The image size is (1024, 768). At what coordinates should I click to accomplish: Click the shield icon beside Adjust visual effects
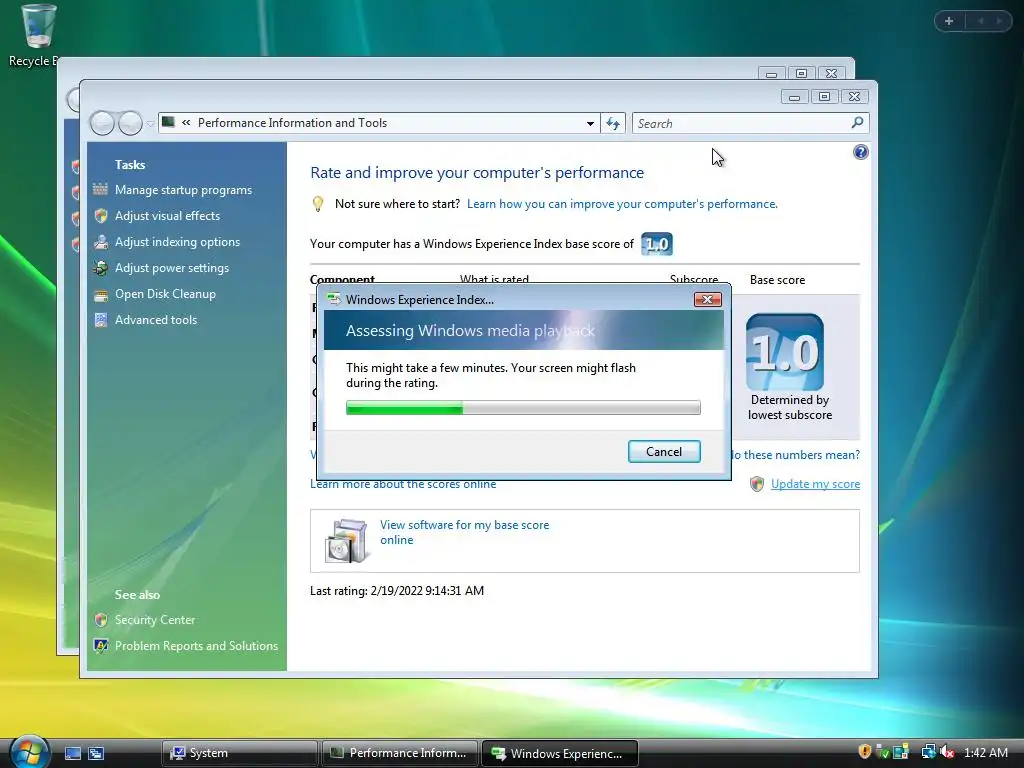101,216
